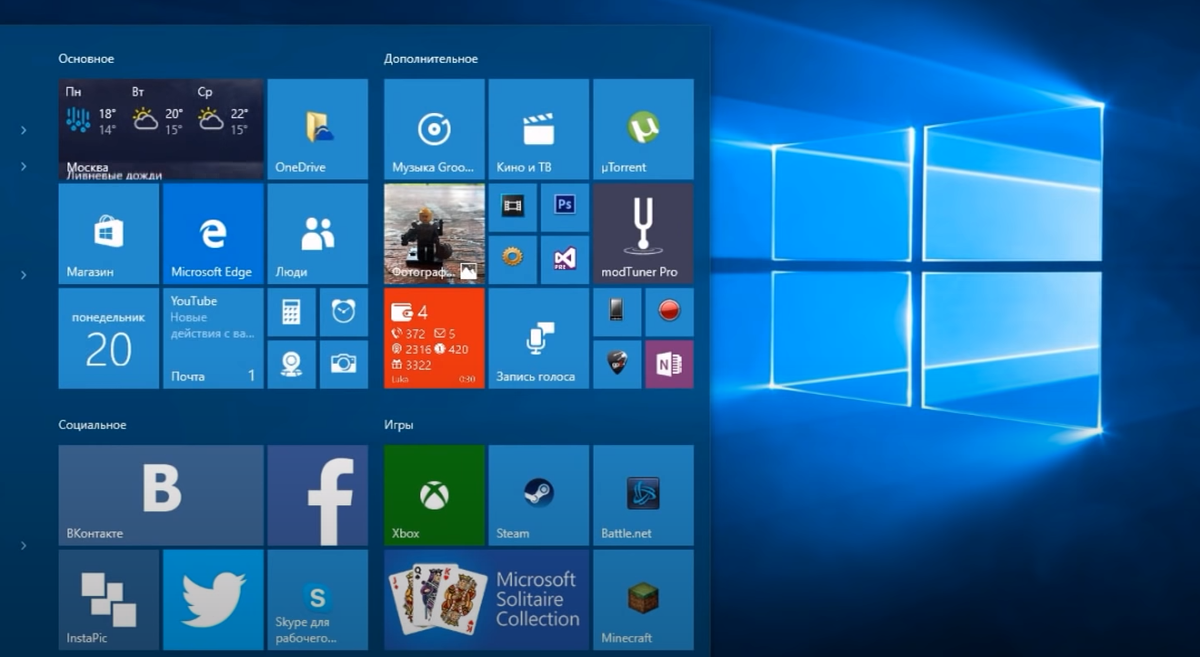Viewport: 1200px width, 657px height.
Task: Select the Дополнительное group header
Action: point(431,59)
